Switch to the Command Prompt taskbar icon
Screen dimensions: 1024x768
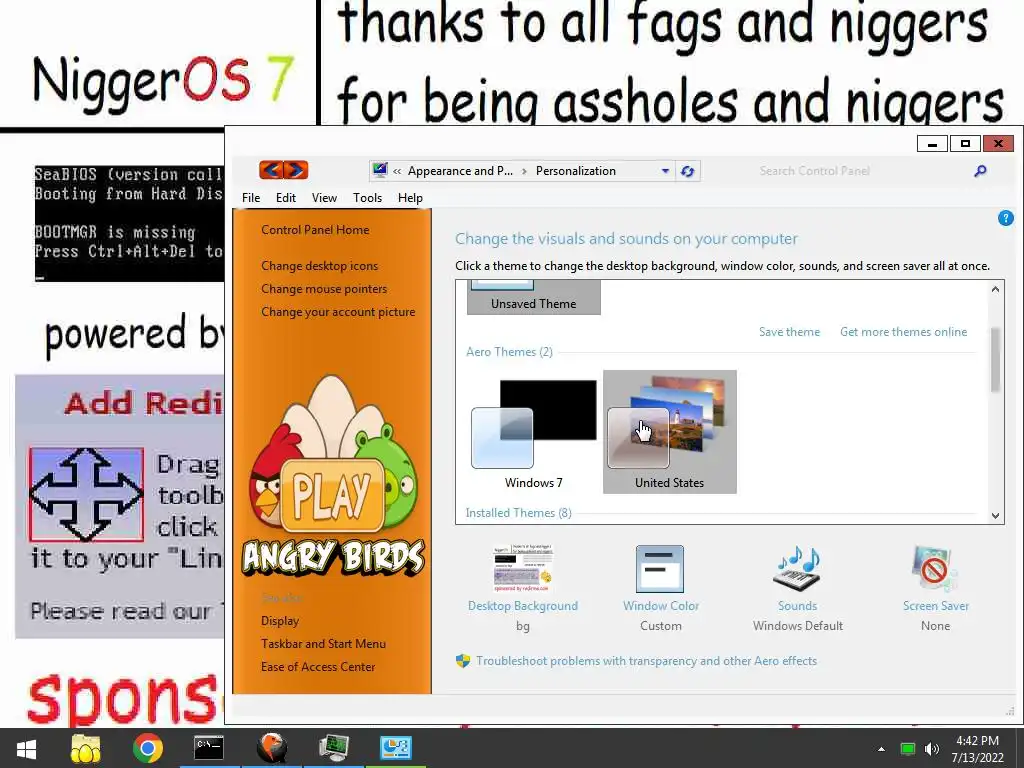coord(209,748)
